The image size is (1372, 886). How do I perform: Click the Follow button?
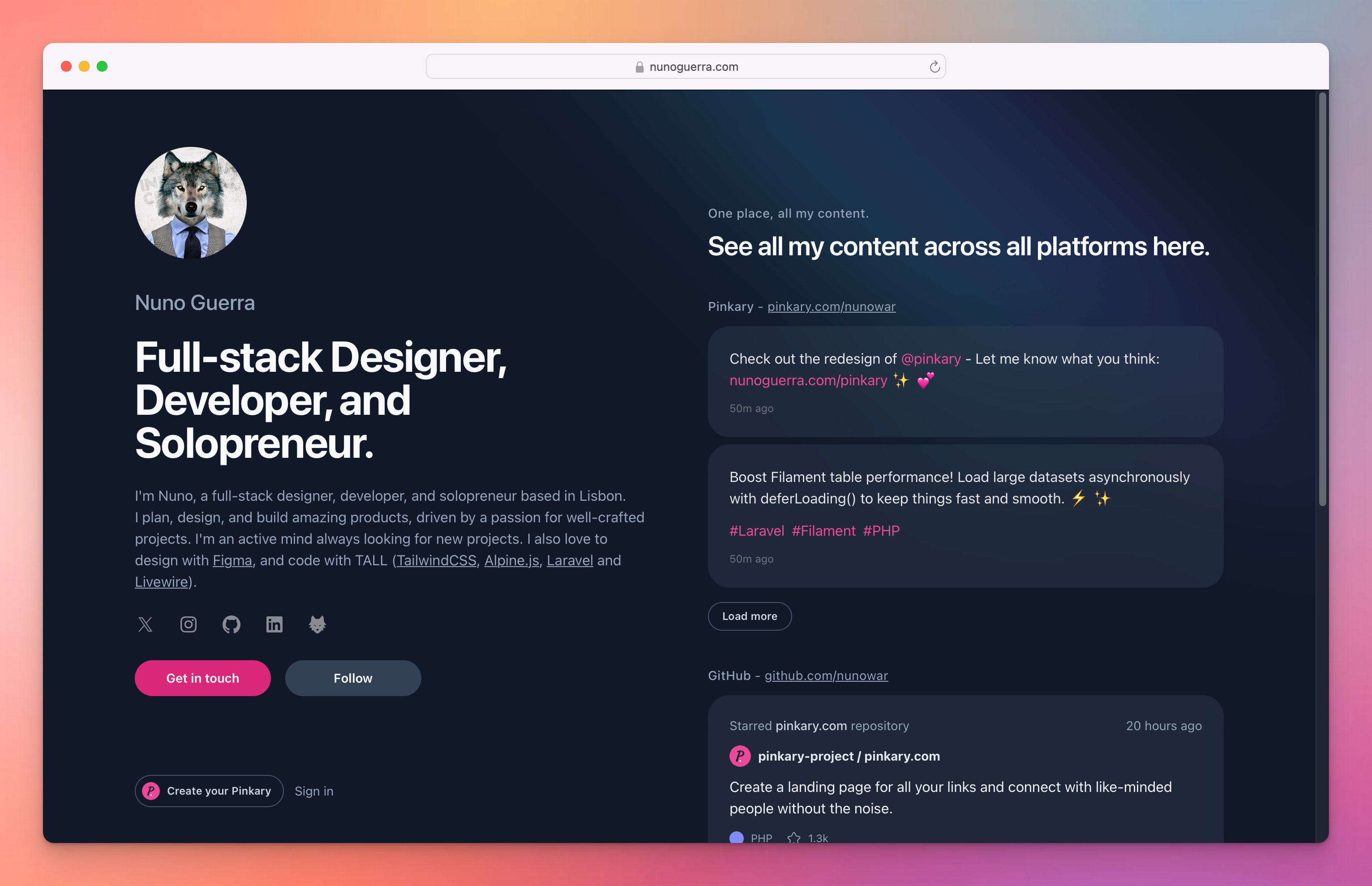point(352,678)
